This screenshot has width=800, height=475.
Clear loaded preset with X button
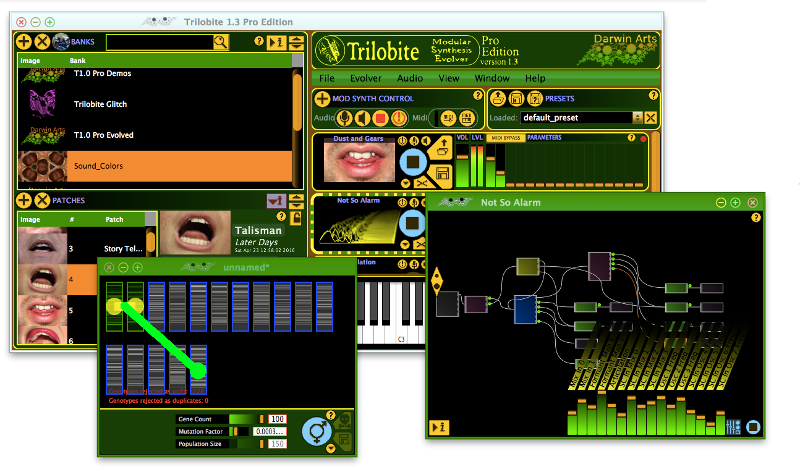coord(651,118)
